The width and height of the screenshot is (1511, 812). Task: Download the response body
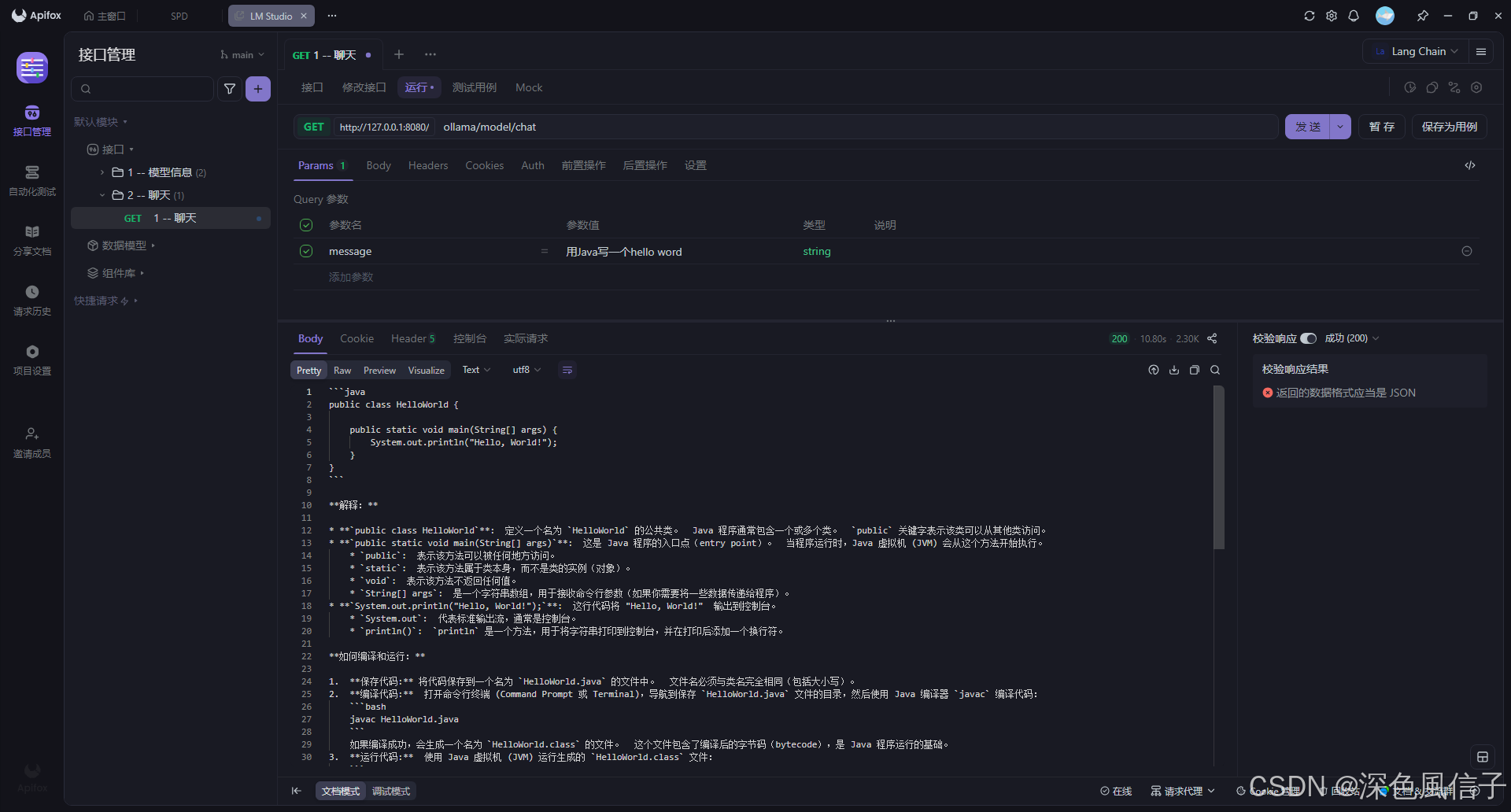[x=1174, y=370]
